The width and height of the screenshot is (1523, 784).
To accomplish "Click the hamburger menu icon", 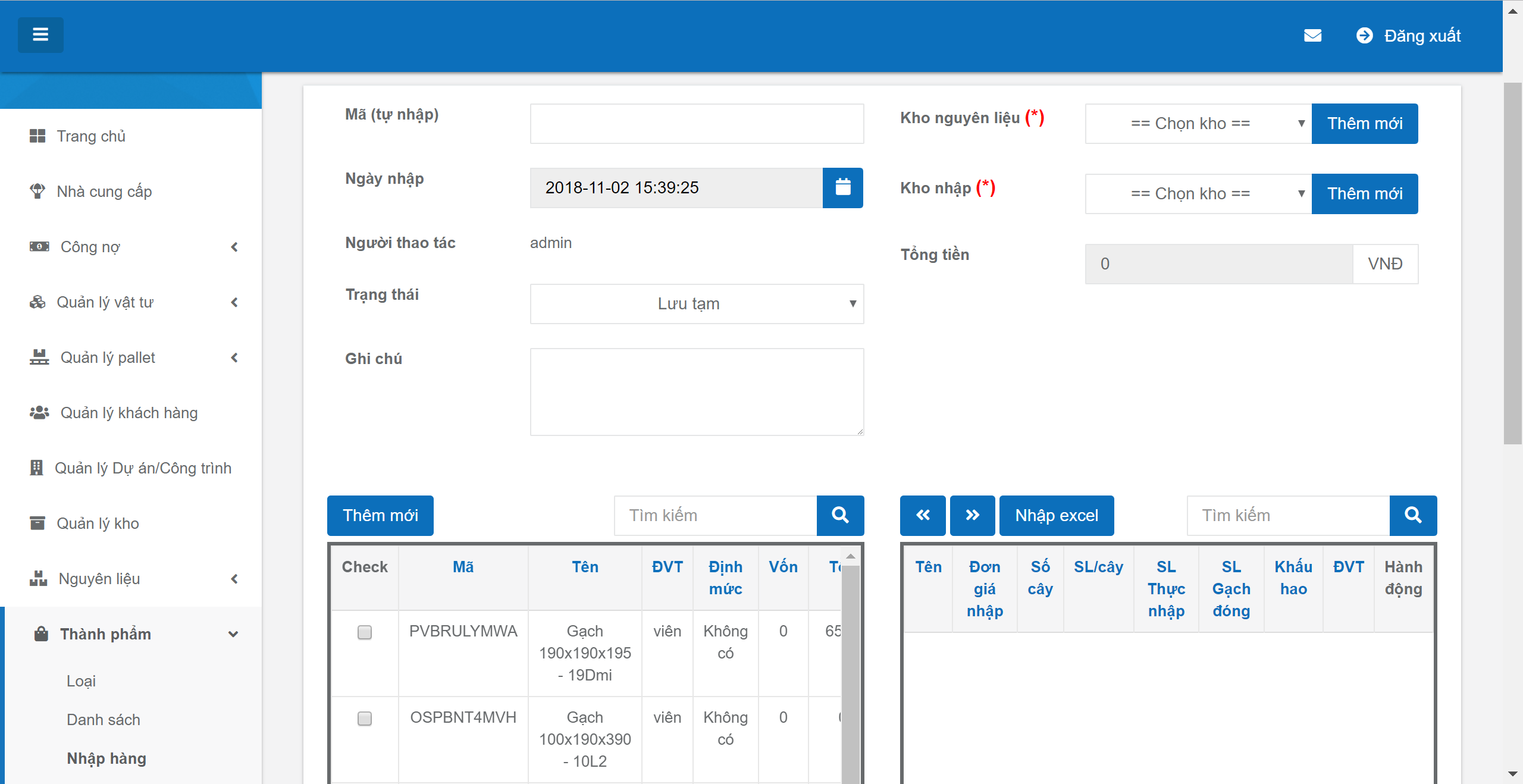I will (x=40, y=35).
